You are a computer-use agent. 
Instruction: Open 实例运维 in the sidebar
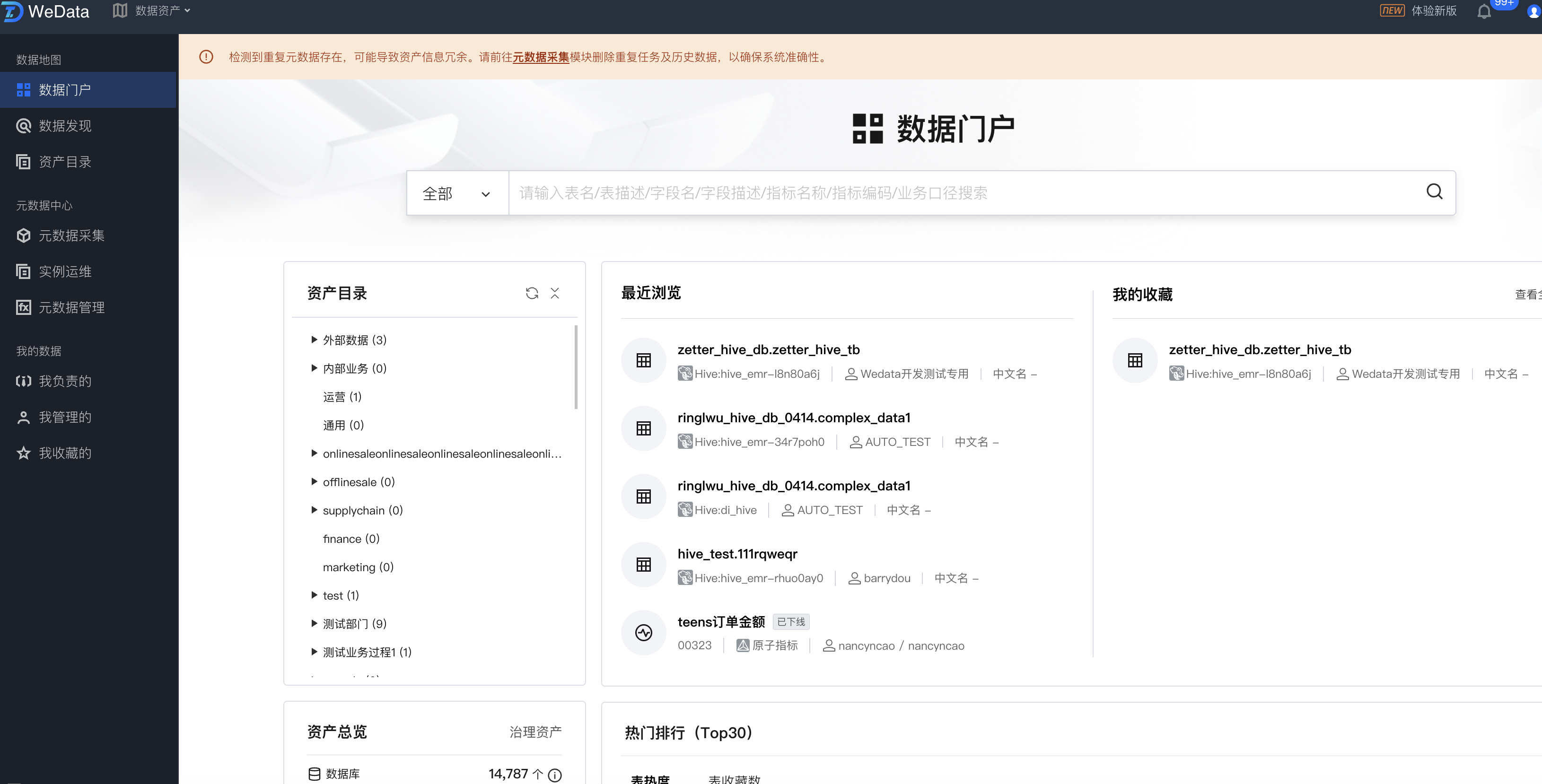(88, 271)
